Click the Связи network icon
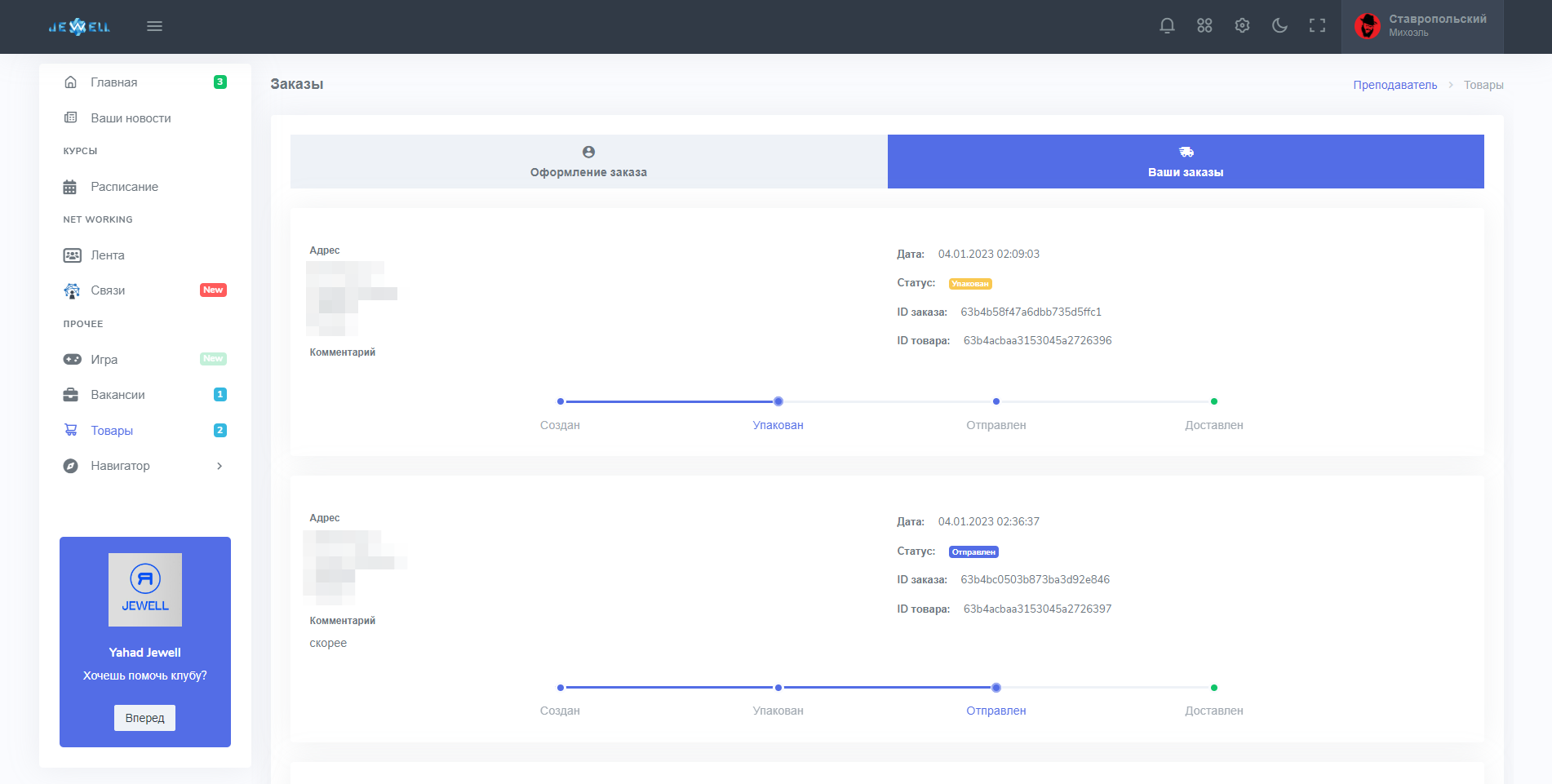Viewport: 1552px width, 784px height. (x=72, y=290)
